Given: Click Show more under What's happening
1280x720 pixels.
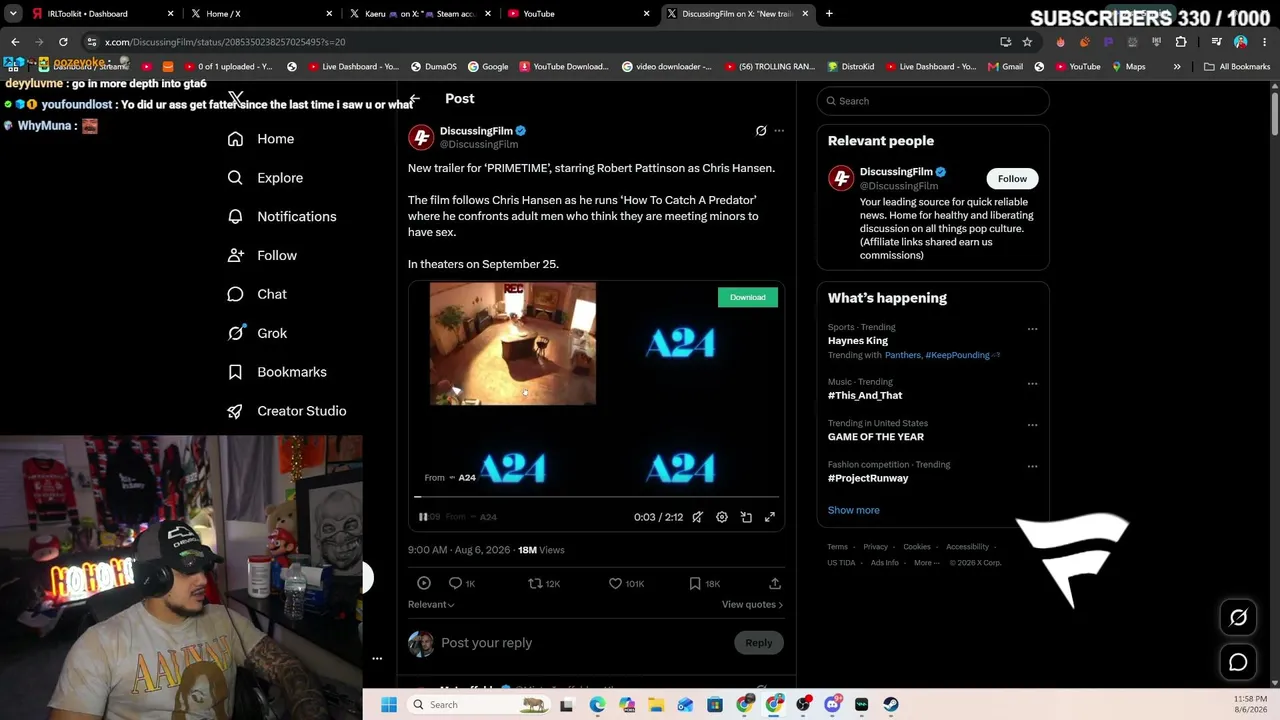Looking at the screenshot, I should [x=854, y=510].
